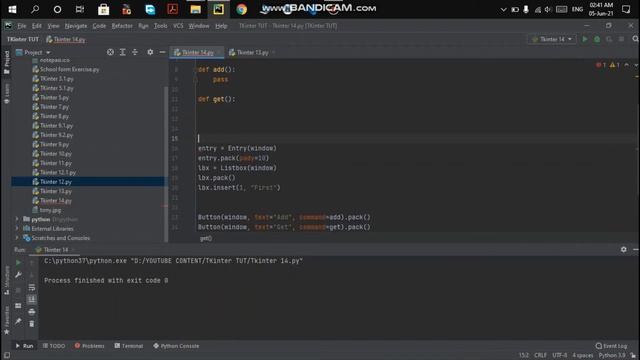Click the Project panel vertical scrollbar
This screenshot has height=360, width=640.
click(x=166, y=163)
